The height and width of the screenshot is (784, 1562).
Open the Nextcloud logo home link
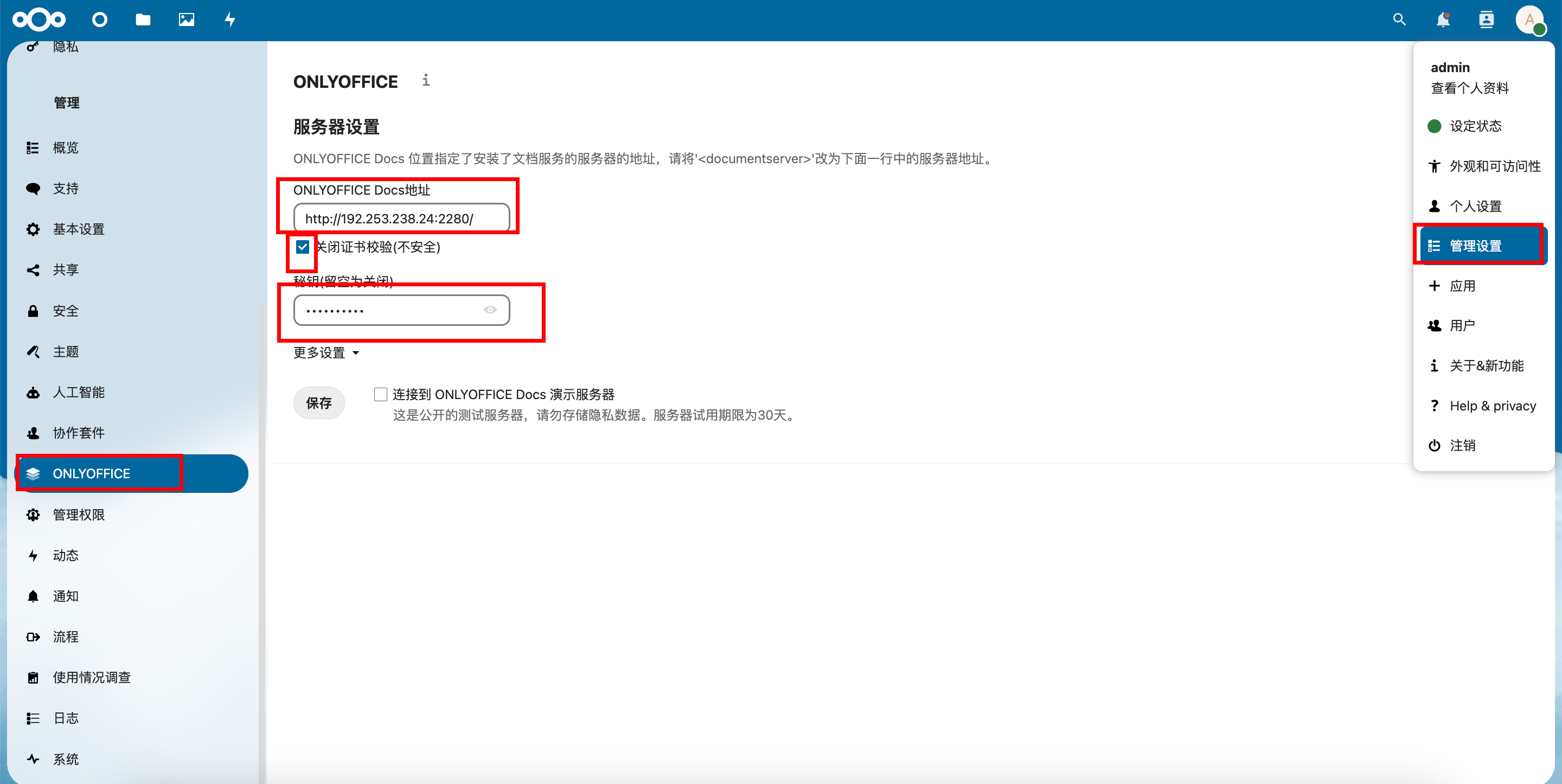click(39, 20)
